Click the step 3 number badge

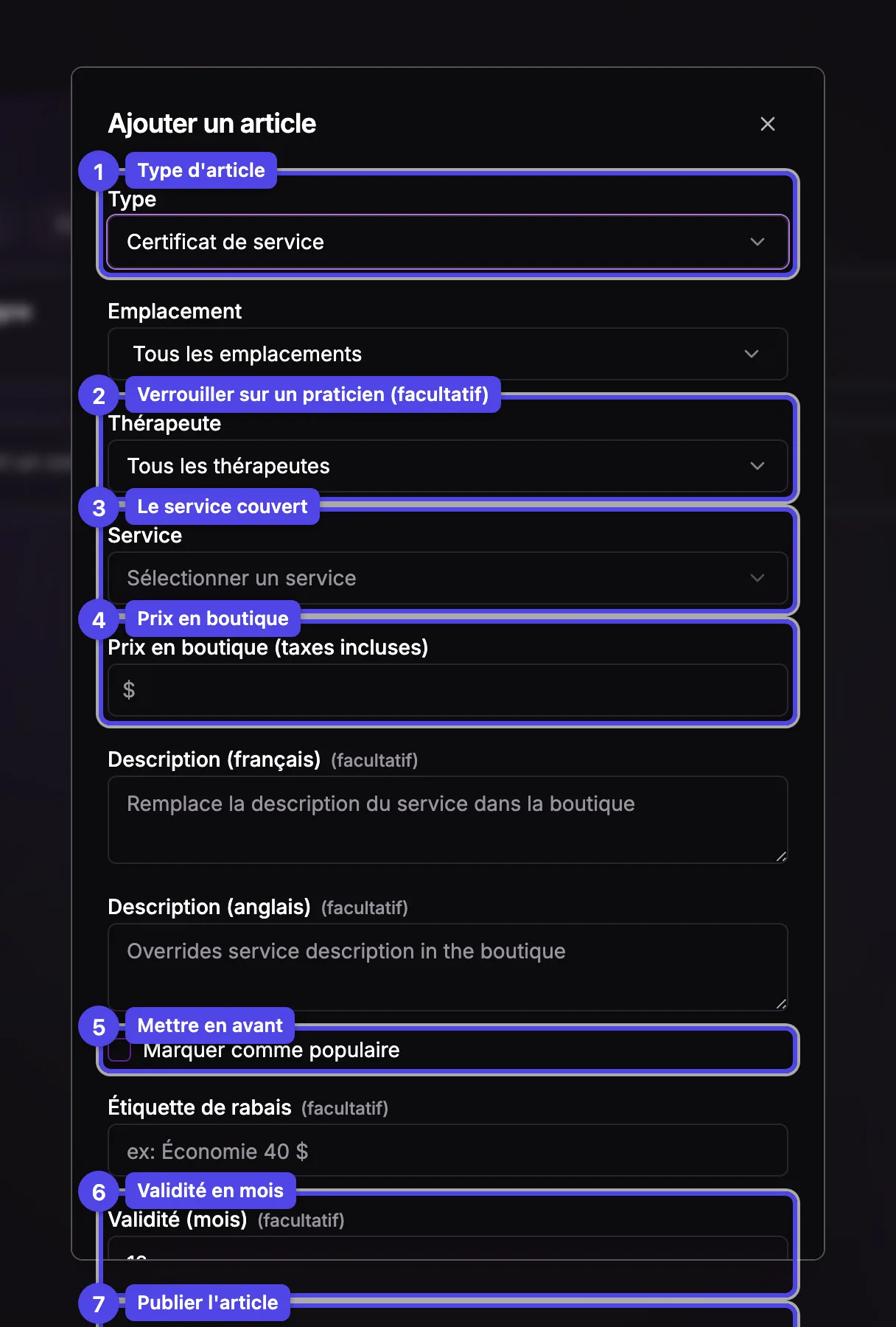(99, 507)
